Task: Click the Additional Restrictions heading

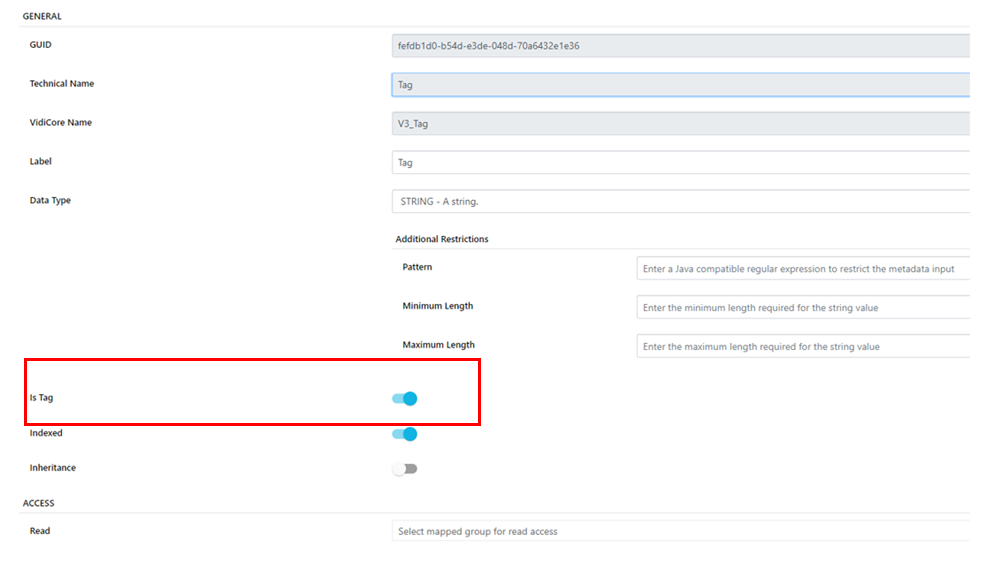Action: tap(441, 240)
